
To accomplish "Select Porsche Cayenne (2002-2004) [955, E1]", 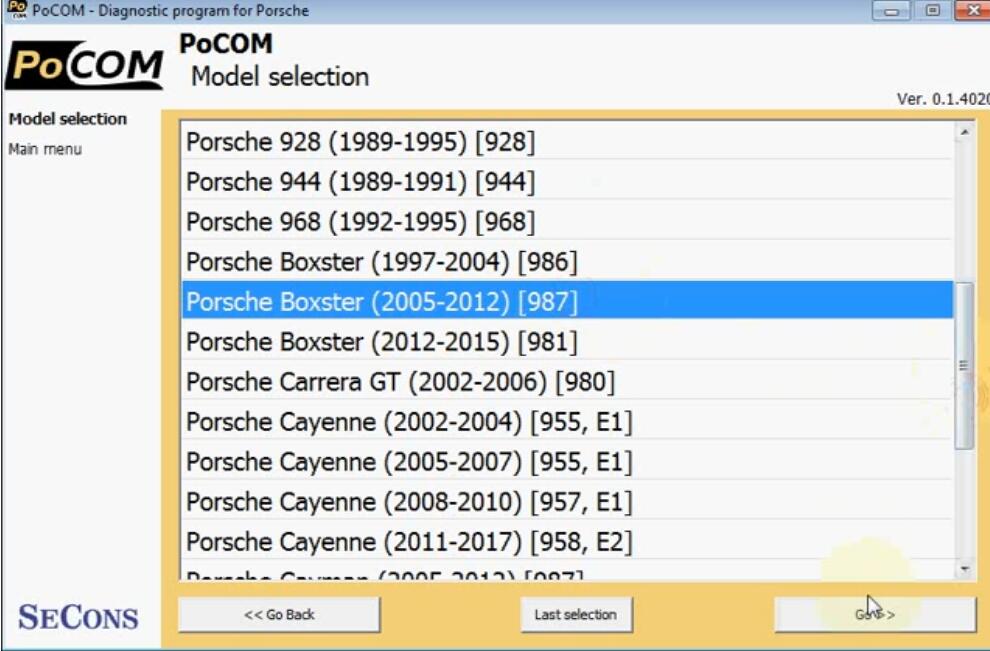I will [567, 421].
